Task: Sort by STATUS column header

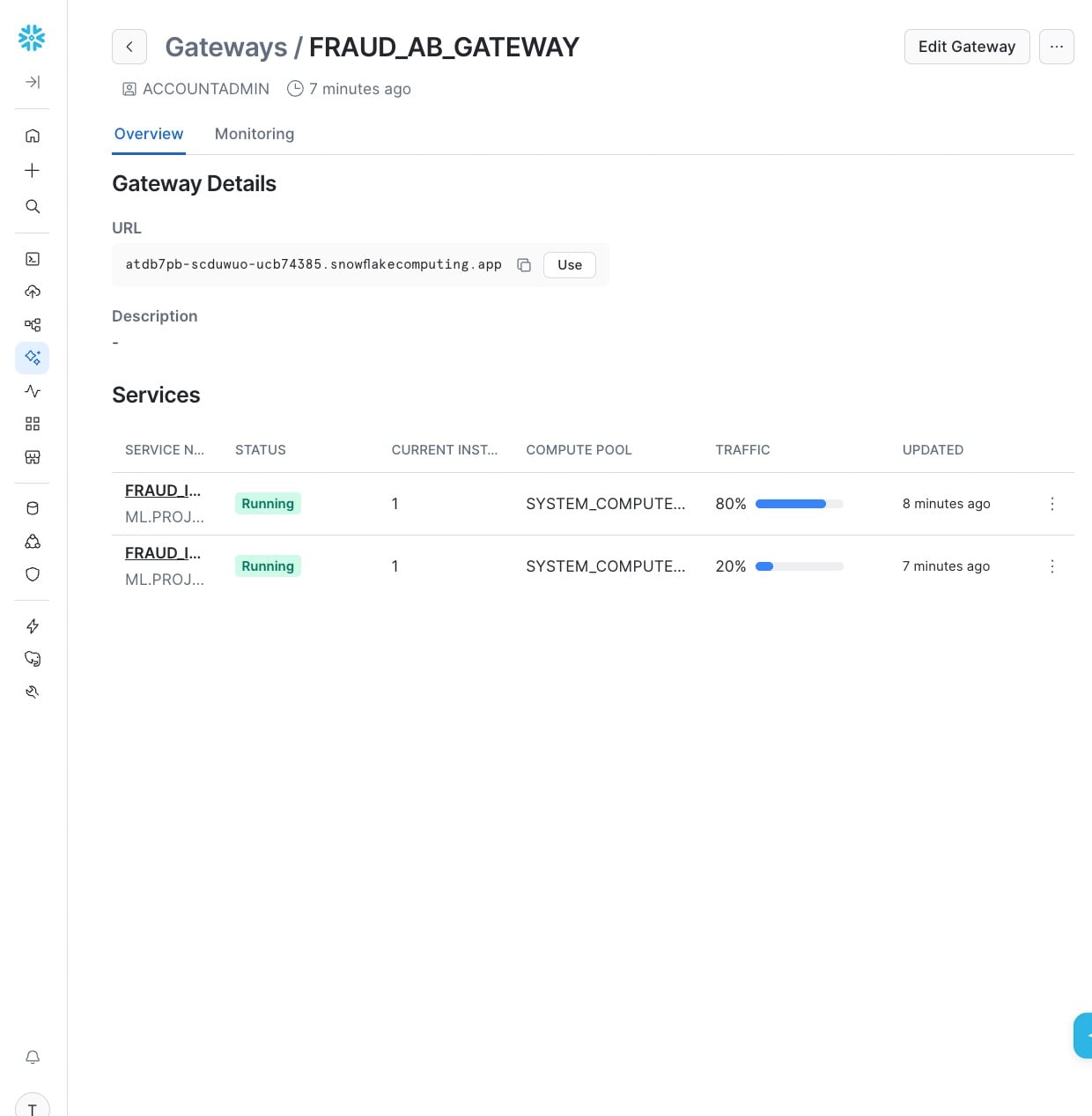Action: [x=261, y=450]
